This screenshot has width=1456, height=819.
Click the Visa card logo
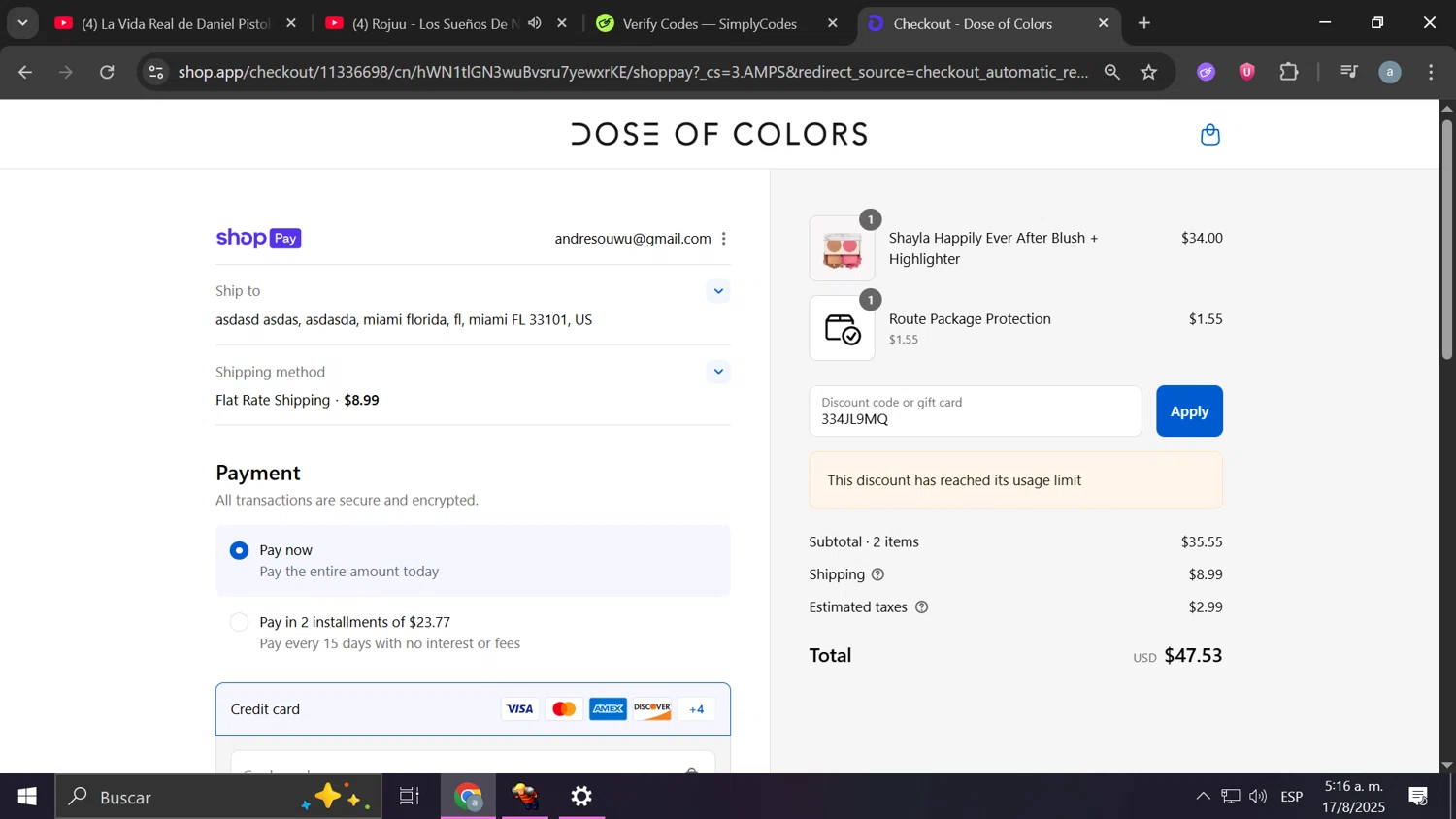pos(520,709)
